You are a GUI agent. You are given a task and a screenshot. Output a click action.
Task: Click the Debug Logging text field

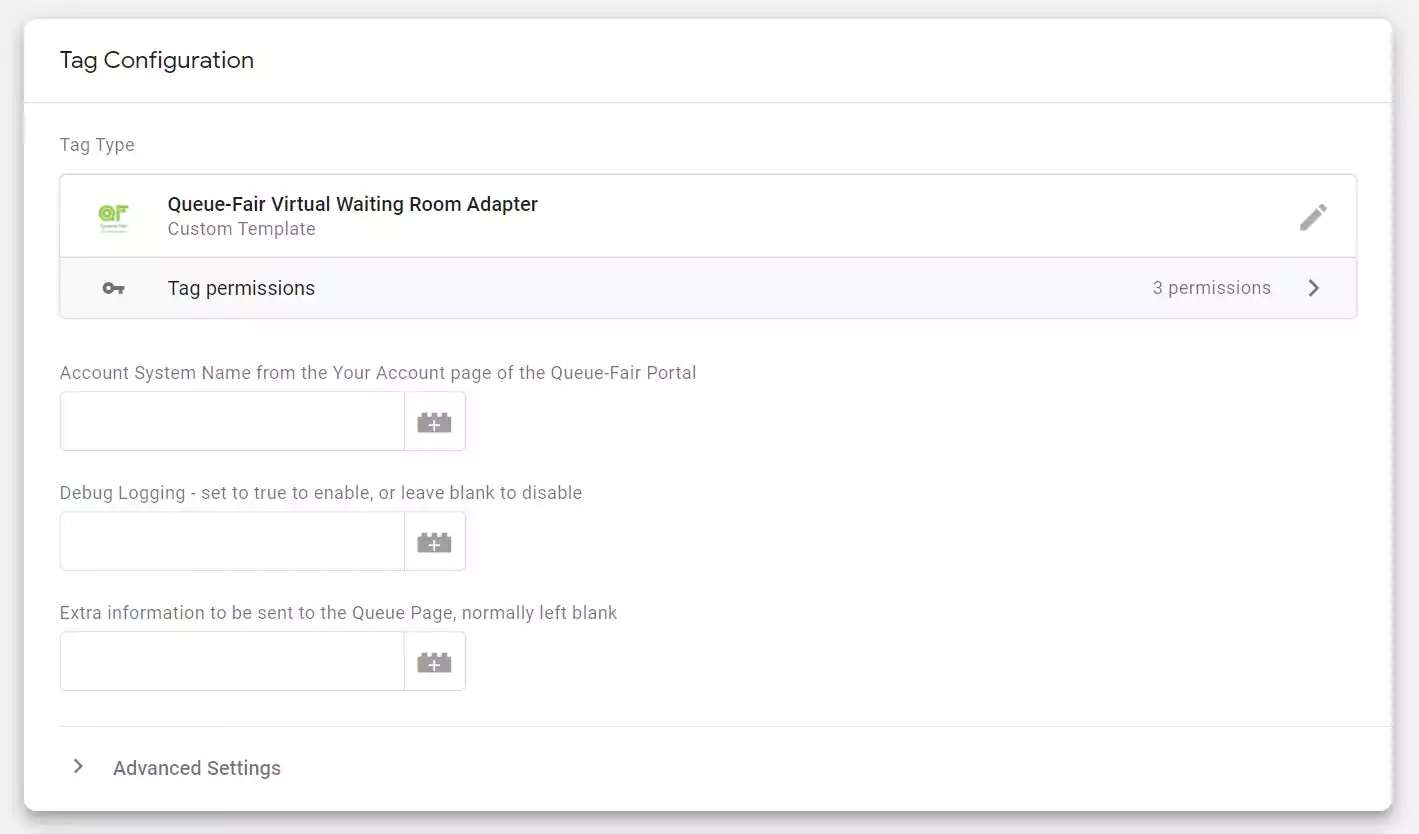point(230,540)
